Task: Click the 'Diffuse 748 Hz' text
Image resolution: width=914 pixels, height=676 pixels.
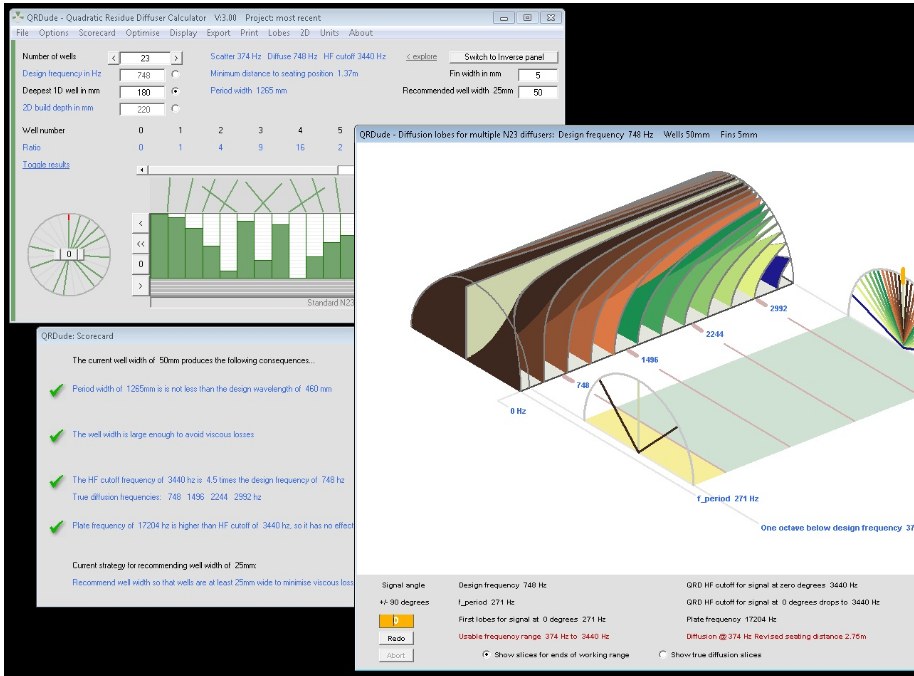Action: [292, 57]
